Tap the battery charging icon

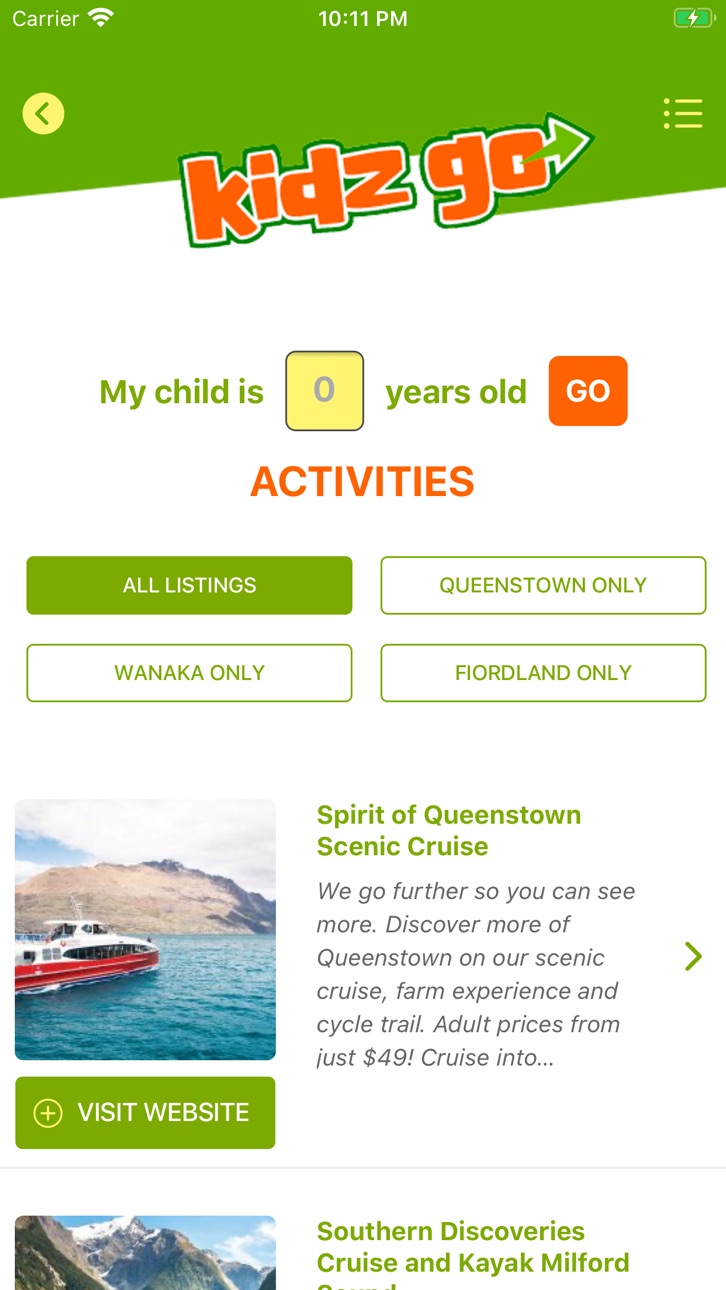[693, 18]
